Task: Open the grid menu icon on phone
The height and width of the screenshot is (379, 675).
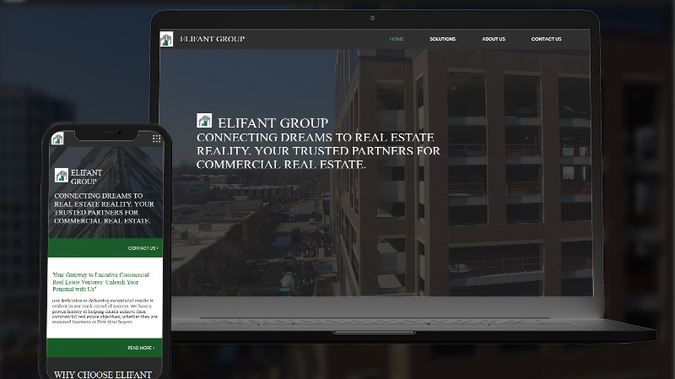Action: tap(157, 138)
